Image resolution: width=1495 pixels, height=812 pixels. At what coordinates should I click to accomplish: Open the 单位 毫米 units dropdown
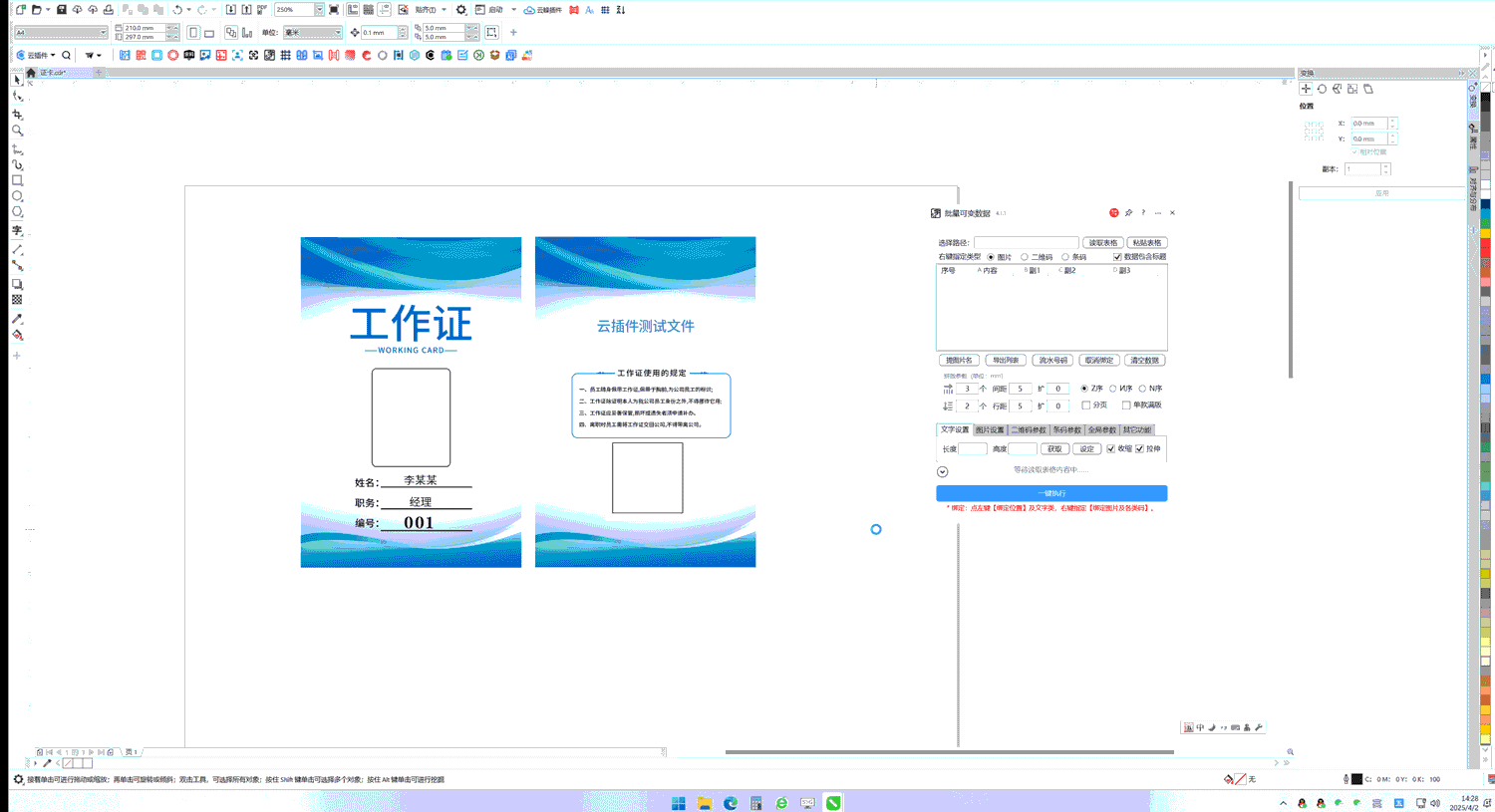[338, 32]
